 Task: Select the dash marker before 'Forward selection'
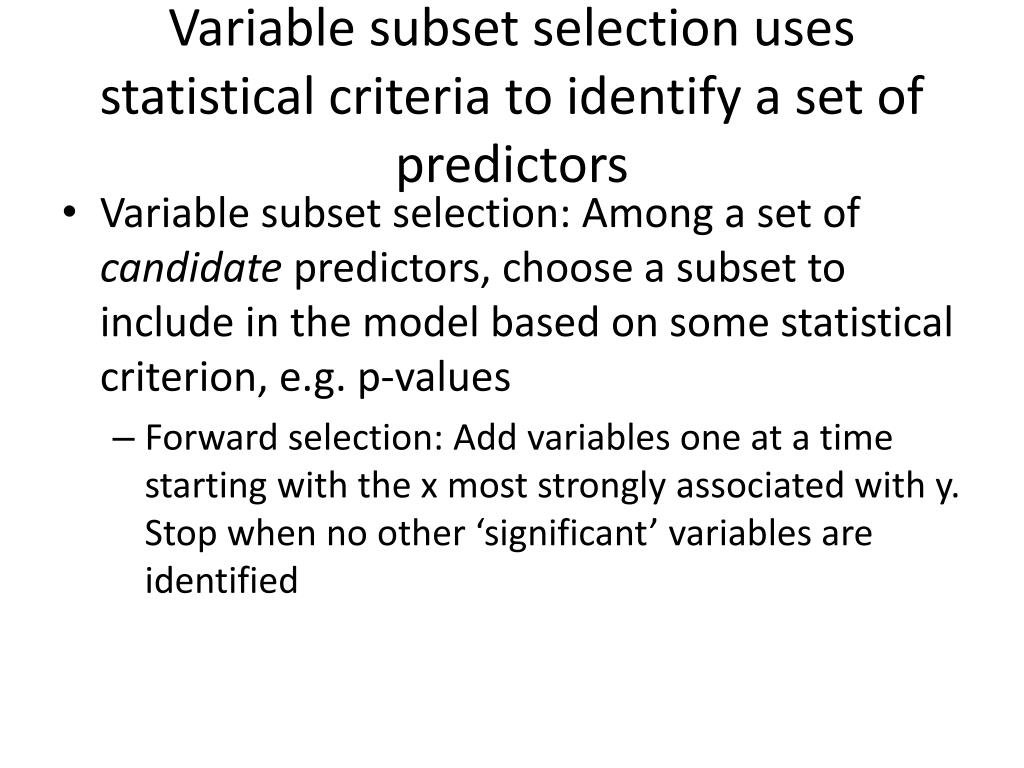point(123,438)
